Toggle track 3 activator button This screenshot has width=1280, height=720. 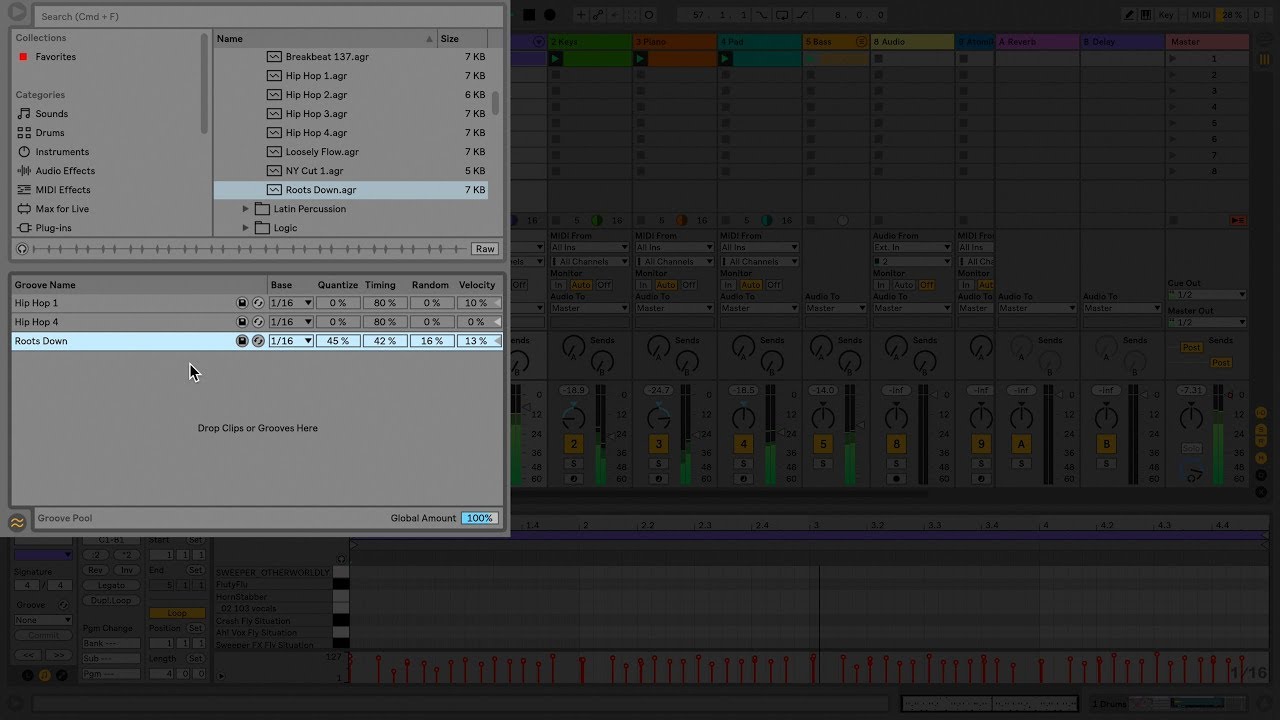659,444
